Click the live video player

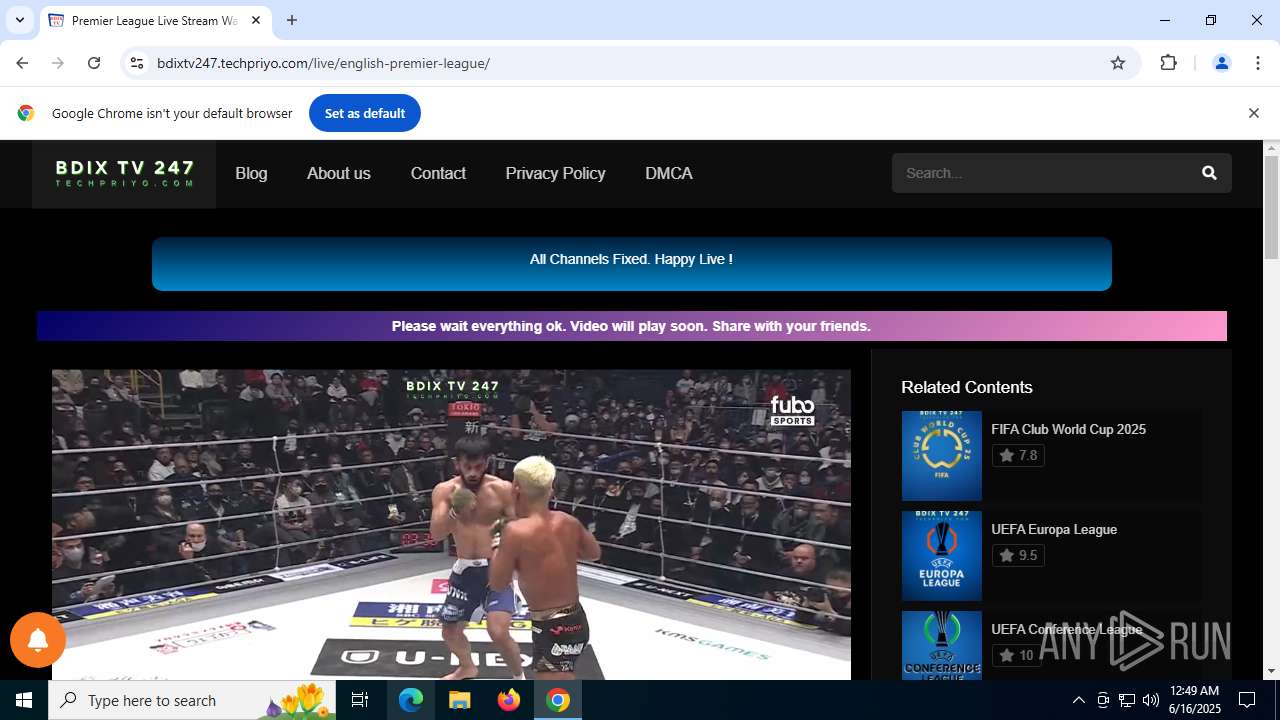[451, 525]
